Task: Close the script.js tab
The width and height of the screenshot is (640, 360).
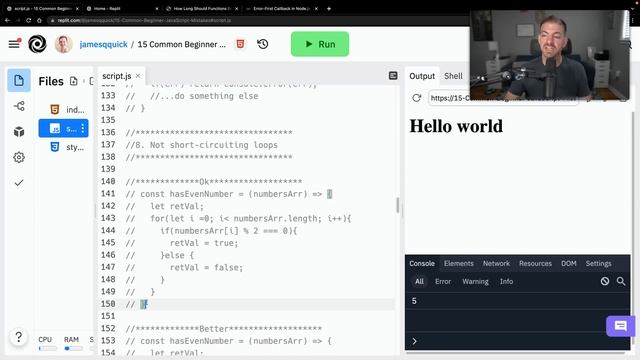Action: [x=138, y=76]
